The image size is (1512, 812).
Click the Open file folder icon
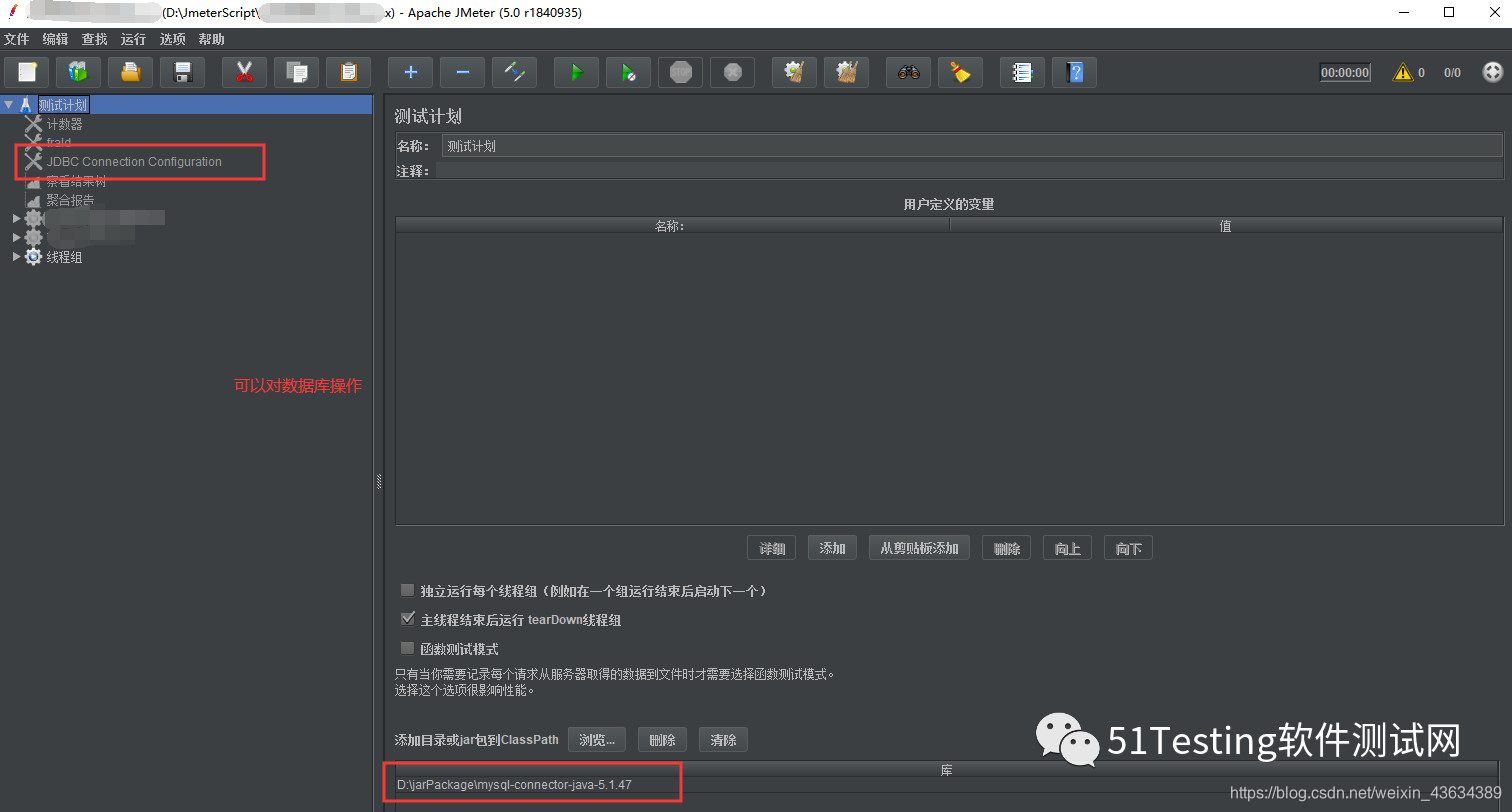pos(130,72)
